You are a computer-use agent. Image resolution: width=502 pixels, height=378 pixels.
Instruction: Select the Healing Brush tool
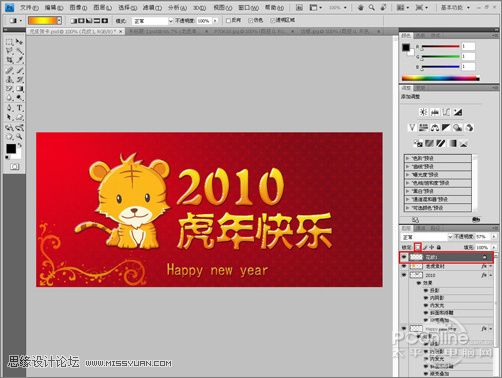pos(9,70)
